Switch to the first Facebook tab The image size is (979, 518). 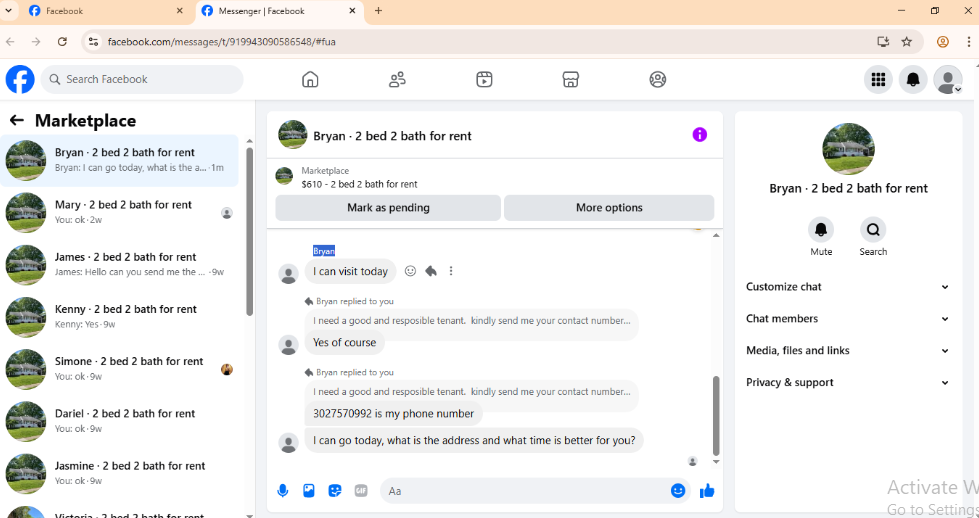tap(103, 11)
